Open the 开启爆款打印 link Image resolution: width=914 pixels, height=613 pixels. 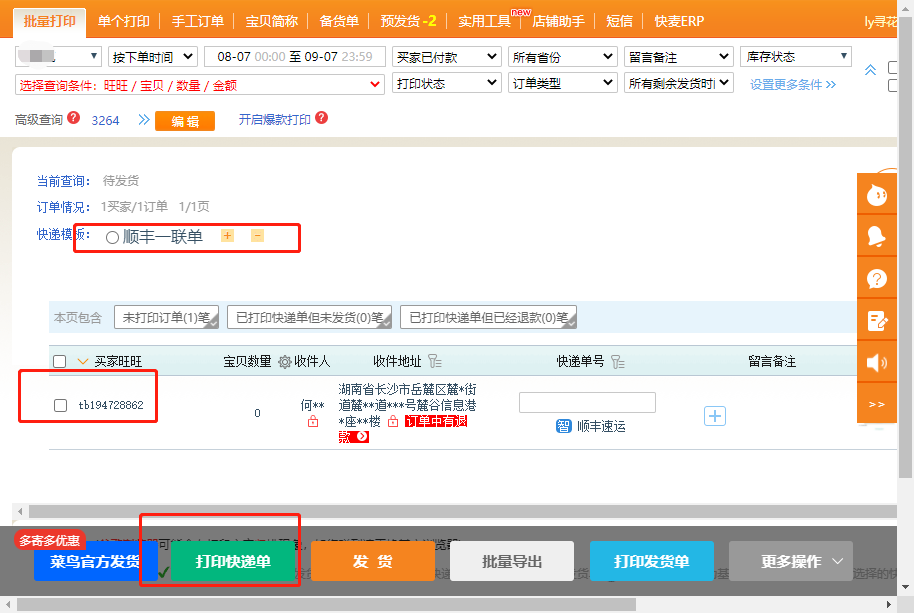(x=275, y=119)
